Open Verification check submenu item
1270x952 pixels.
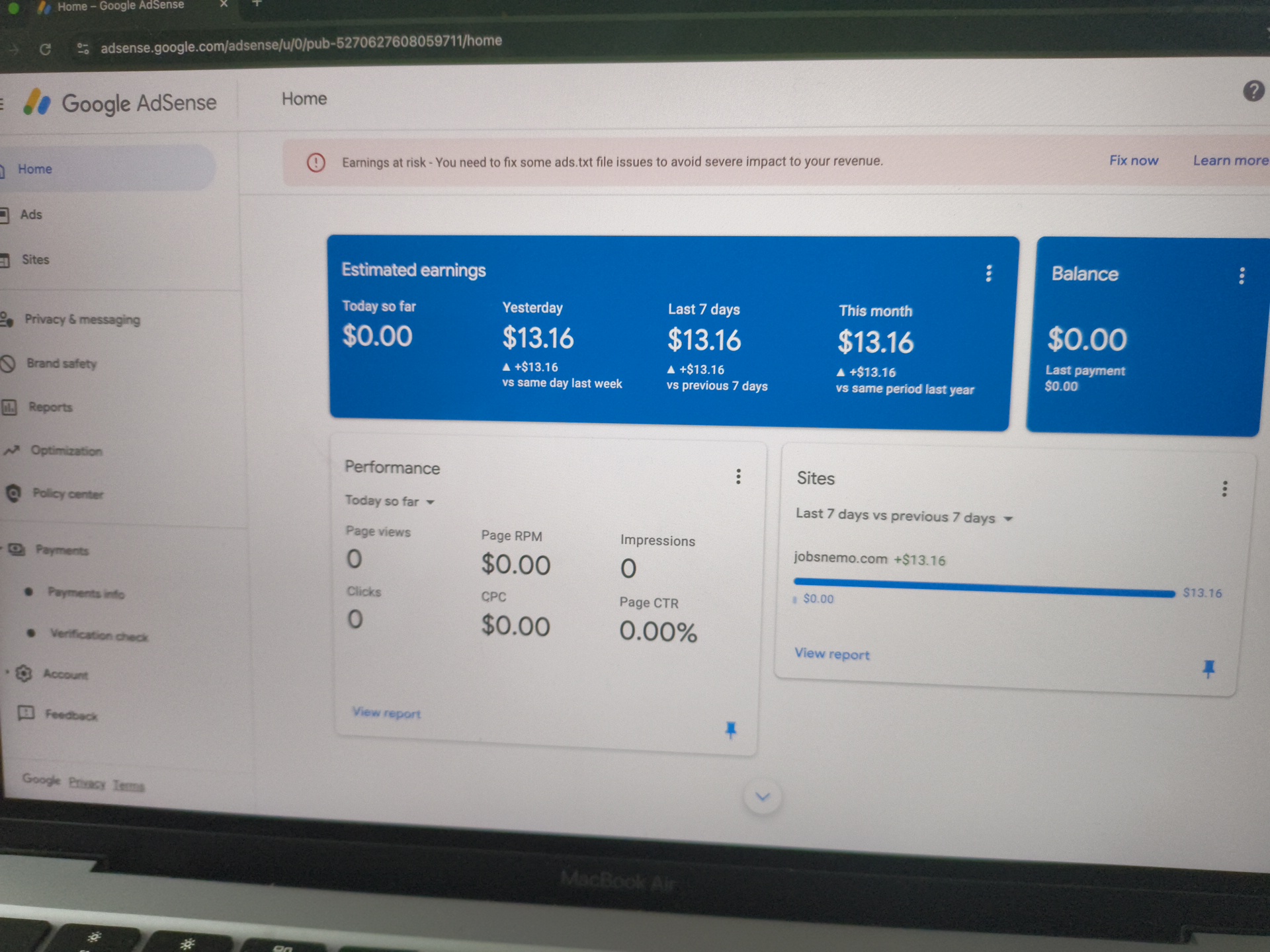99,635
